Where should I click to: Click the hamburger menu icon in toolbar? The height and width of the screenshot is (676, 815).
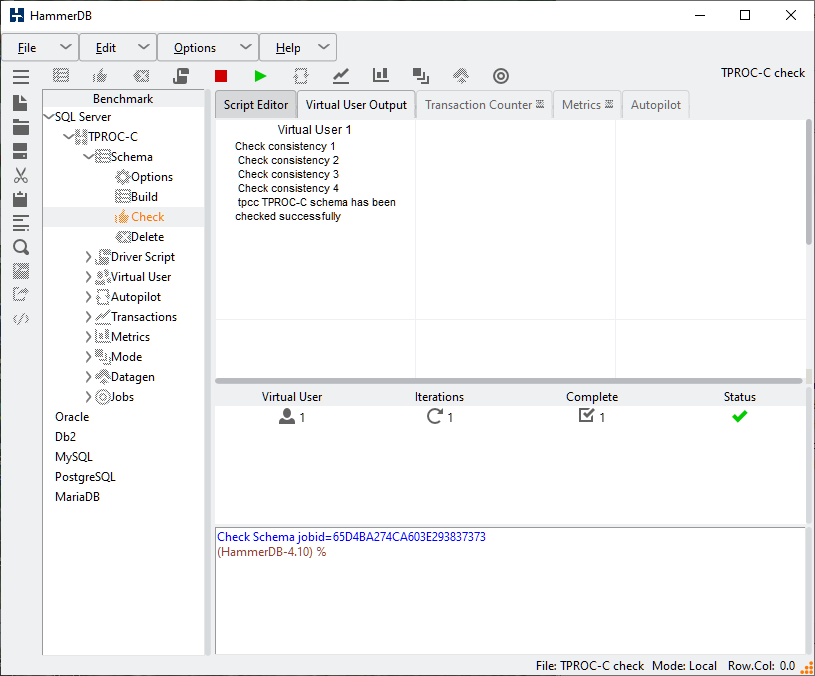[21, 76]
